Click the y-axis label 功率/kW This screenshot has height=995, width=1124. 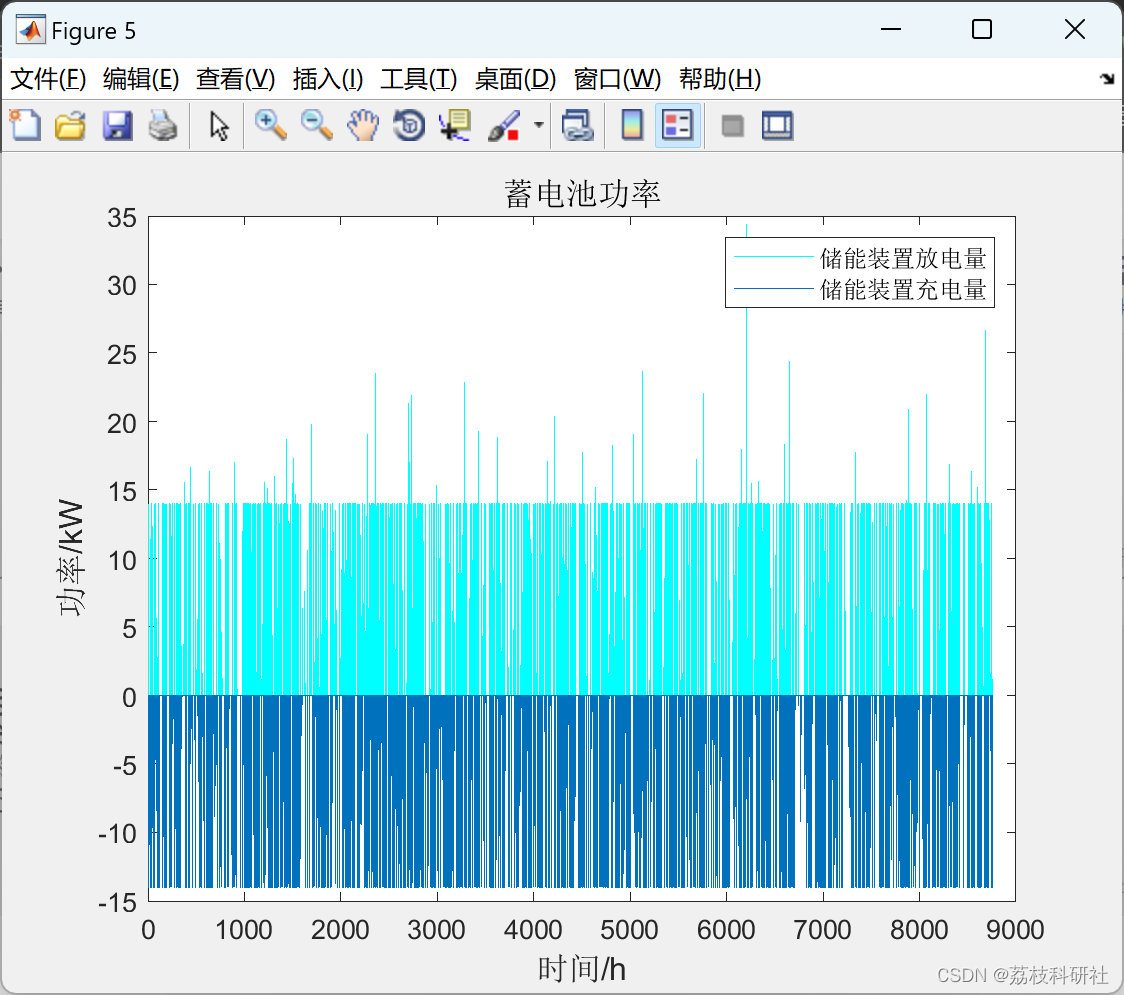[x=71, y=558]
